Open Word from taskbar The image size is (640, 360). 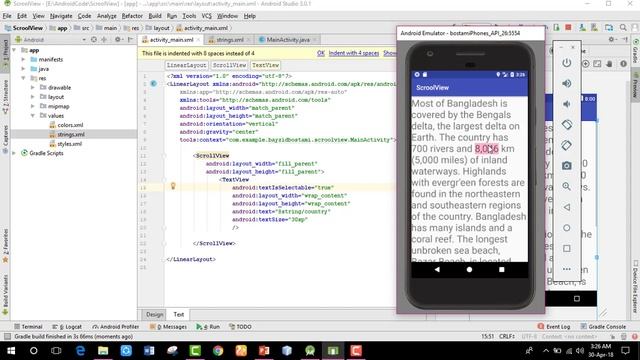149,351
